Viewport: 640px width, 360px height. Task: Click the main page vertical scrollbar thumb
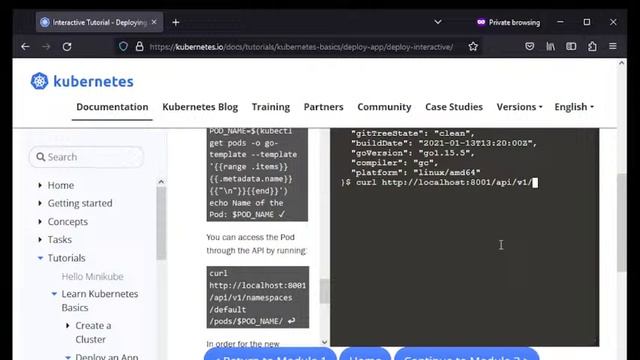click(622, 222)
